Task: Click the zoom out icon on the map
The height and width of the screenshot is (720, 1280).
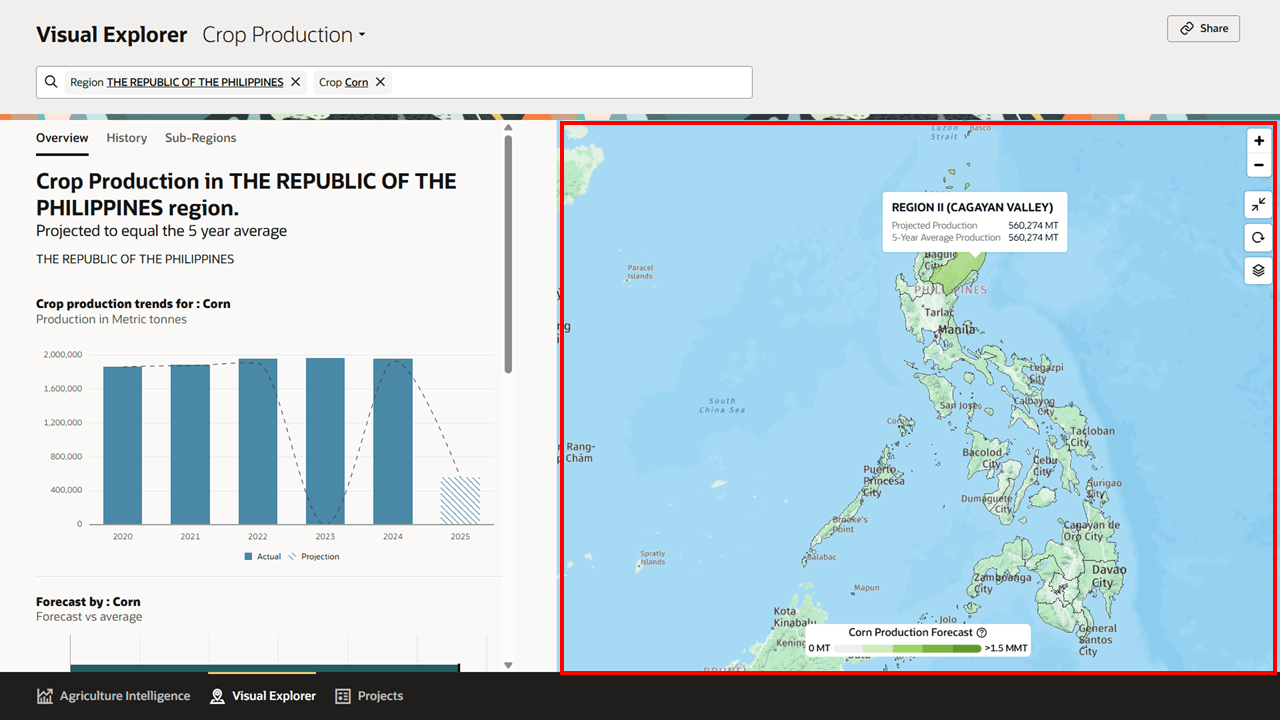Action: pos(1258,165)
